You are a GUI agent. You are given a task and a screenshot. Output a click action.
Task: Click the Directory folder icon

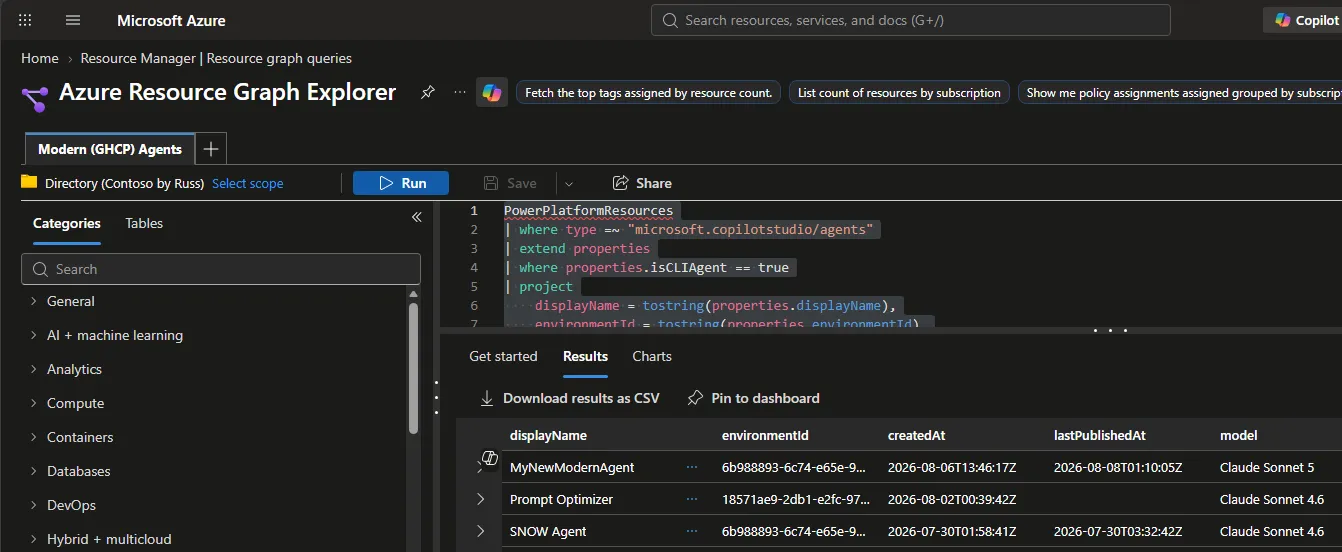tap(29, 183)
